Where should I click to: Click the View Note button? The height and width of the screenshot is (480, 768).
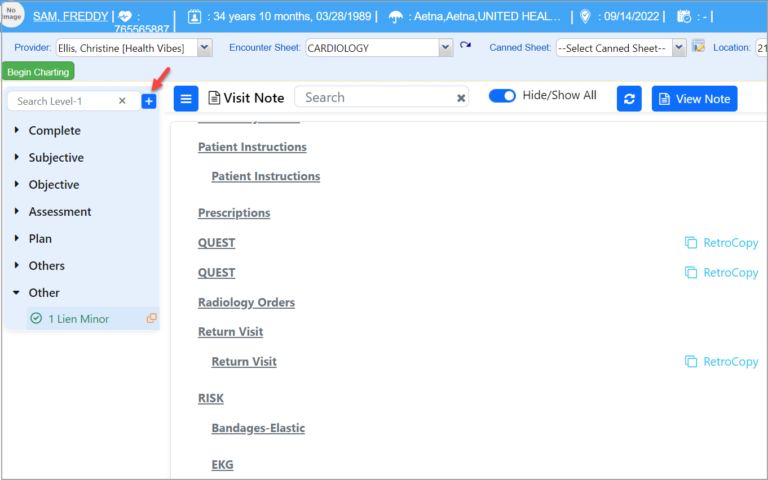[x=694, y=98]
